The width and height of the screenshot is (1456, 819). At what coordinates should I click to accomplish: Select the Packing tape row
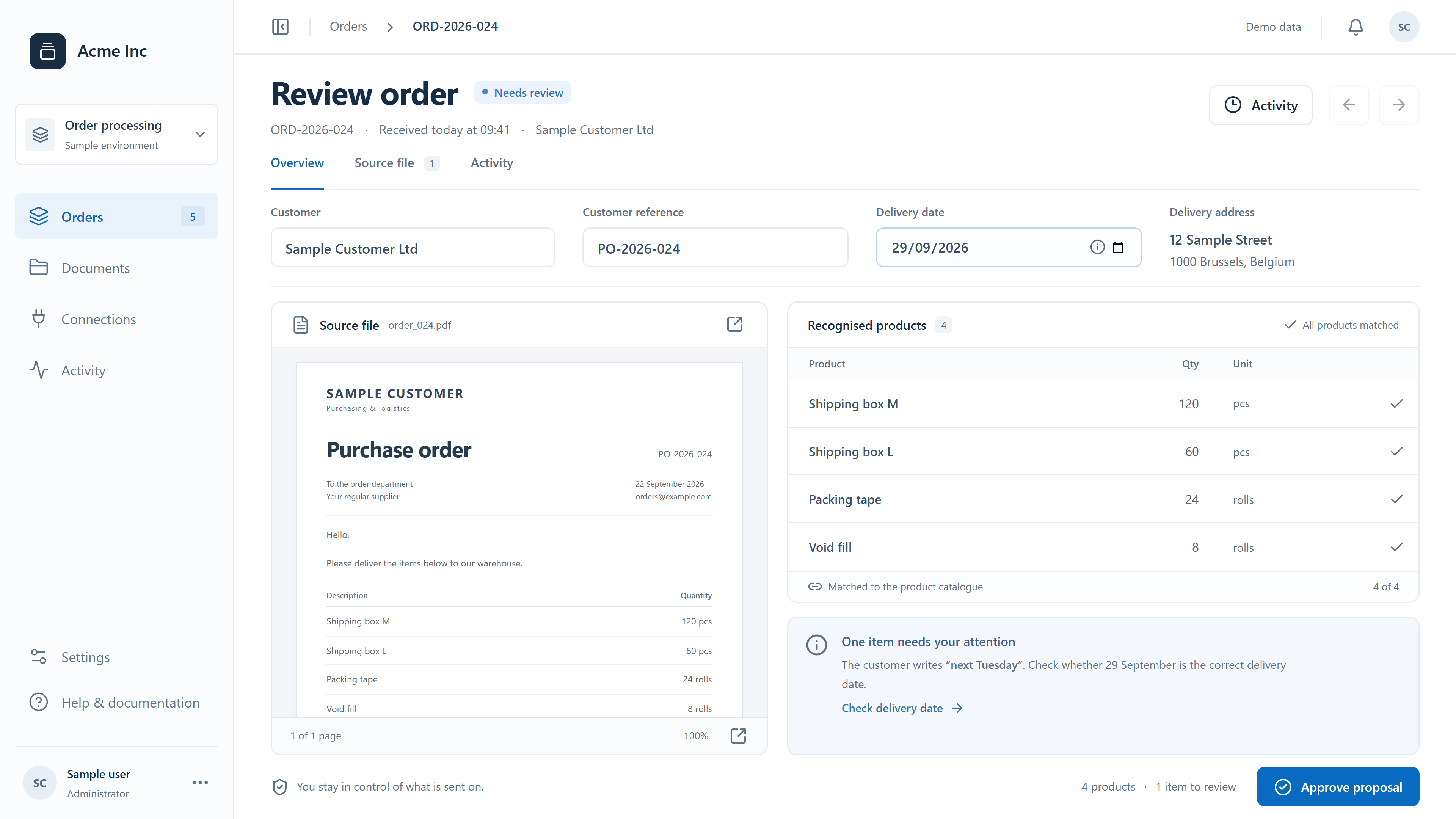pos(1103,499)
